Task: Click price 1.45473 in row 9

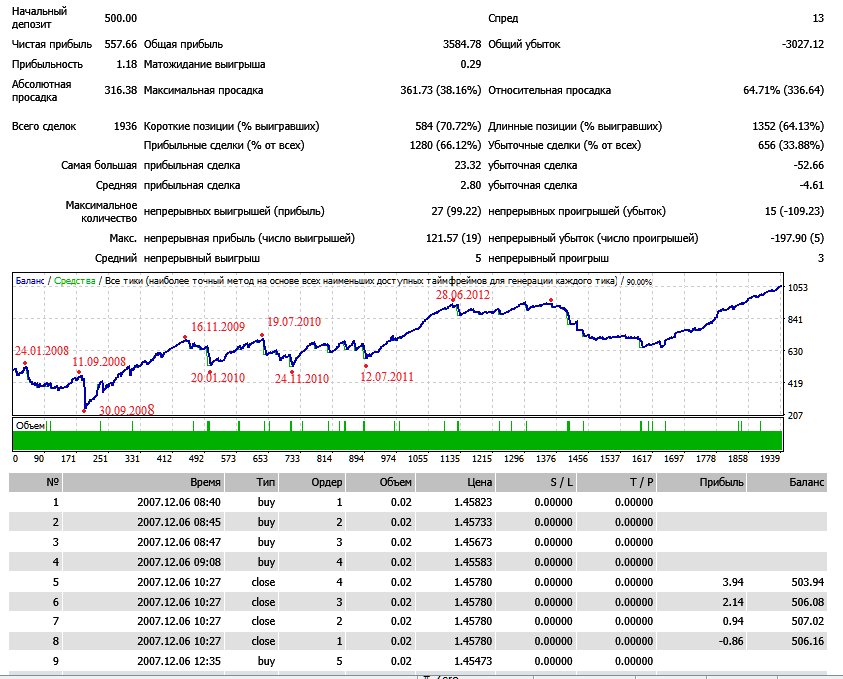Action: point(473,661)
